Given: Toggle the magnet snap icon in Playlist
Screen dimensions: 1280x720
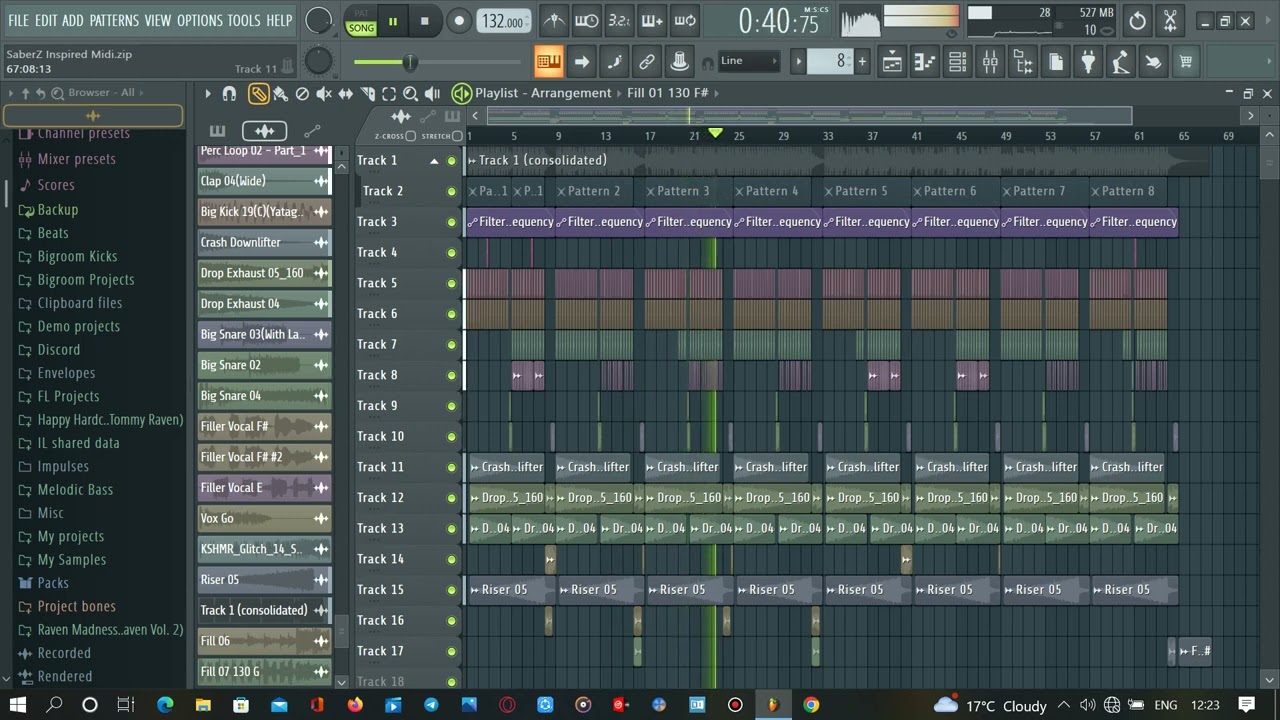Looking at the screenshot, I should [229, 93].
